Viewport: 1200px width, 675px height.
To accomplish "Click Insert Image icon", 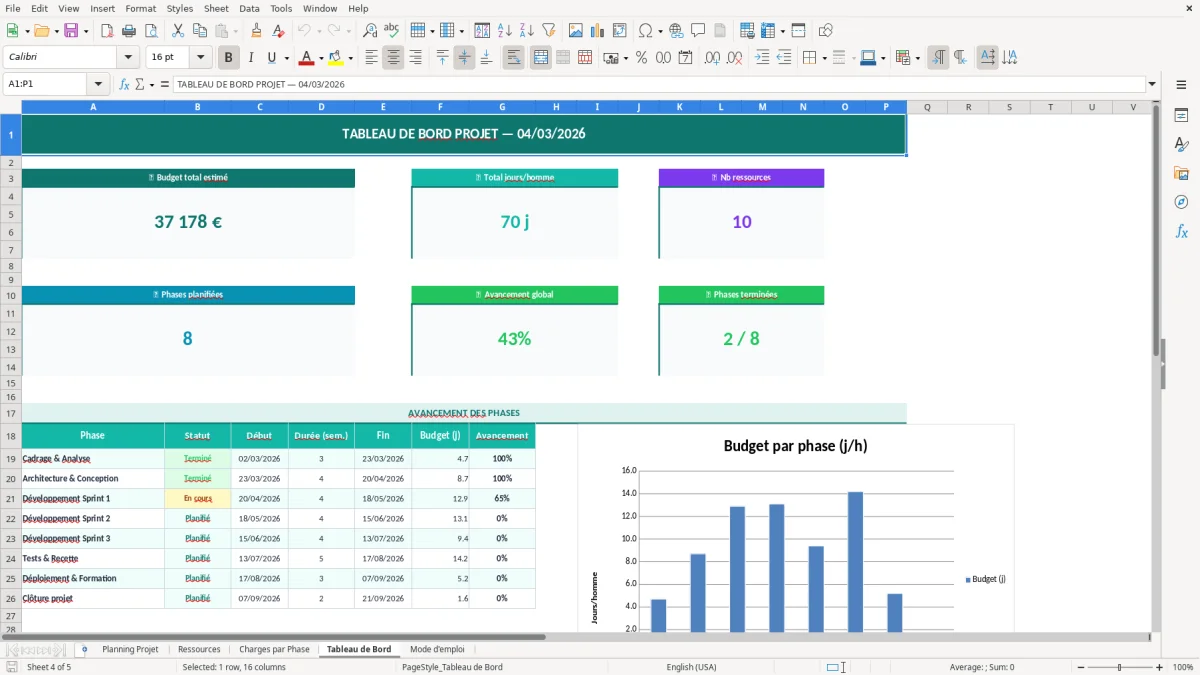I will [576, 31].
